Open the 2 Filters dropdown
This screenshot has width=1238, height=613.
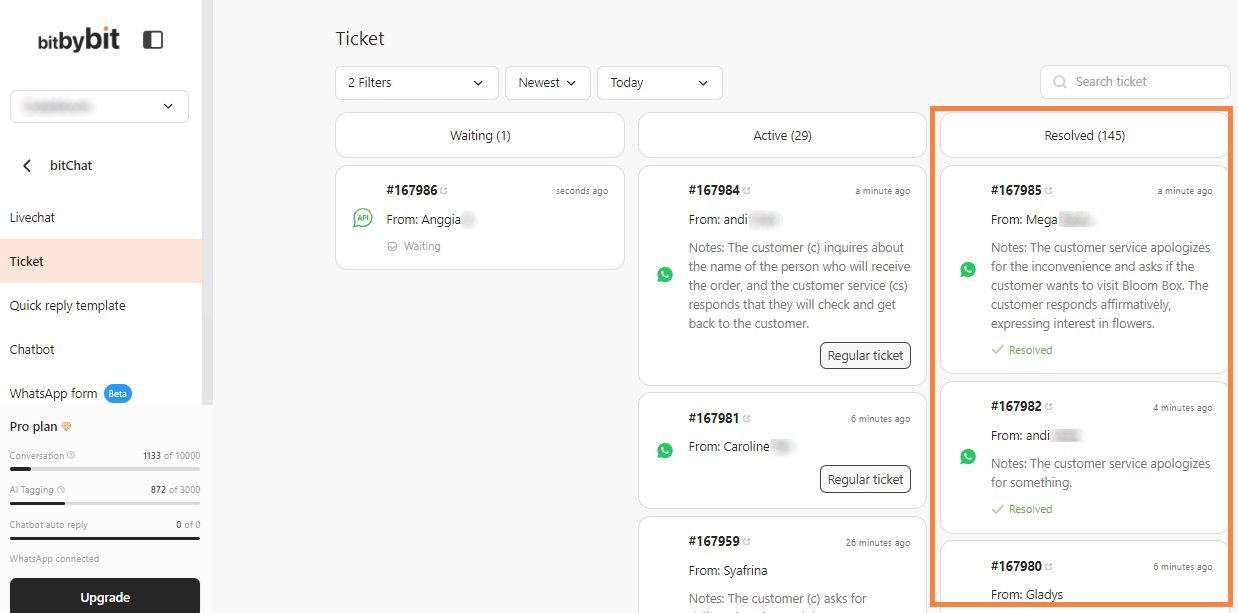point(417,83)
